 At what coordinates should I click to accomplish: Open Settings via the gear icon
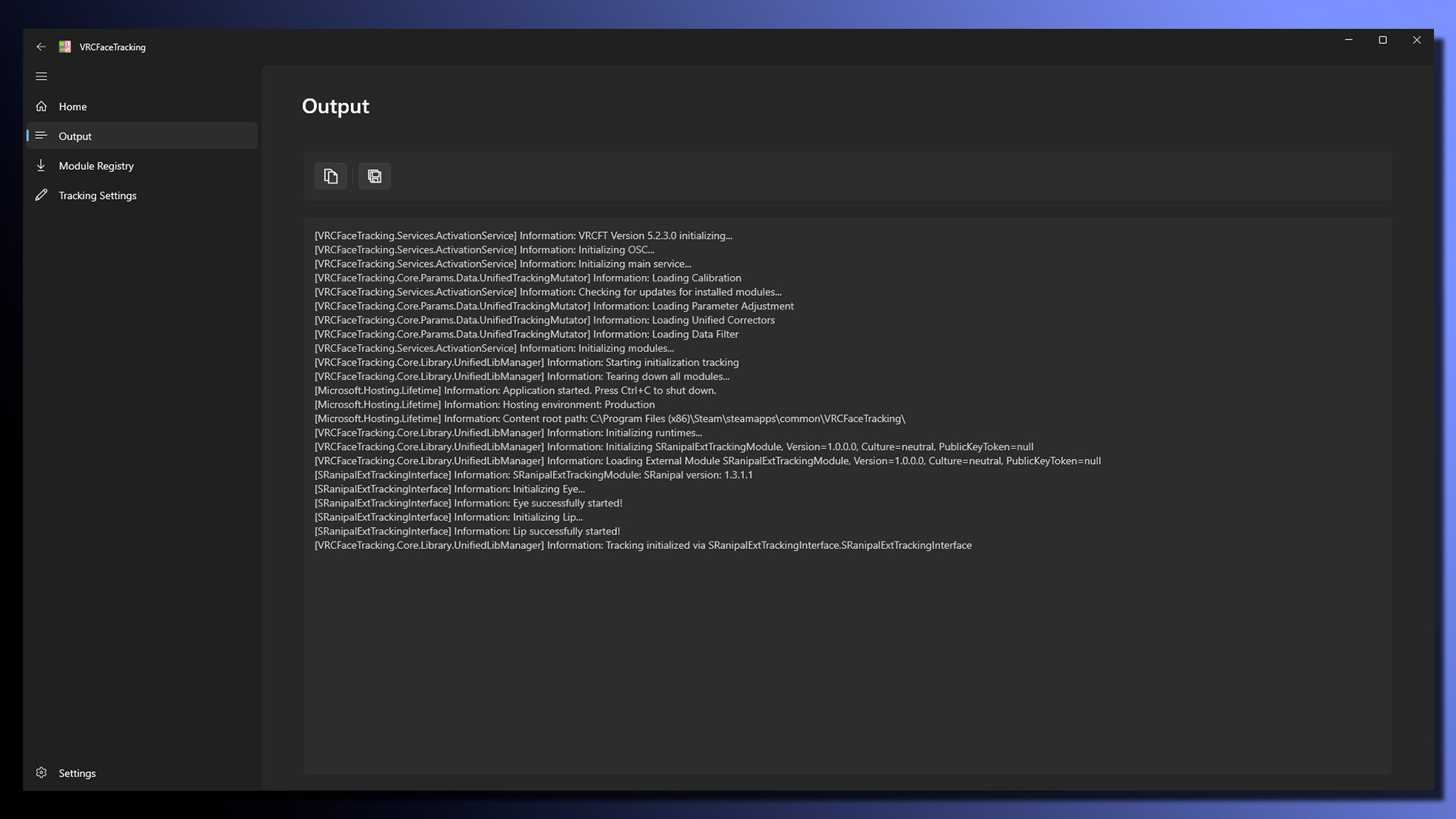point(42,773)
